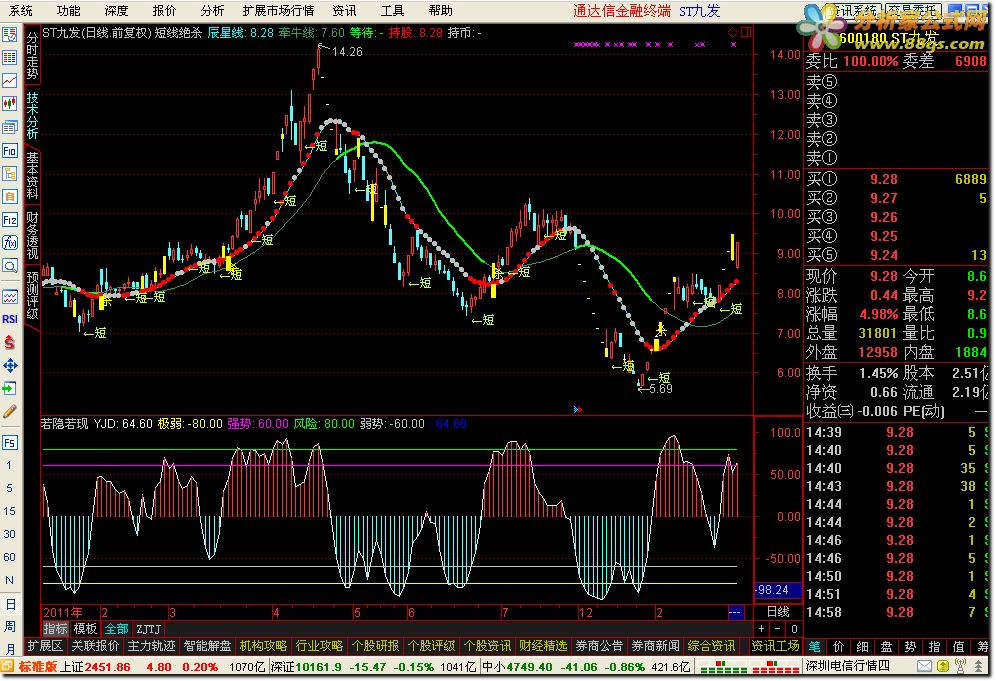
Task: Click the F5 chart switch icon
Action: (x=10, y=442)
